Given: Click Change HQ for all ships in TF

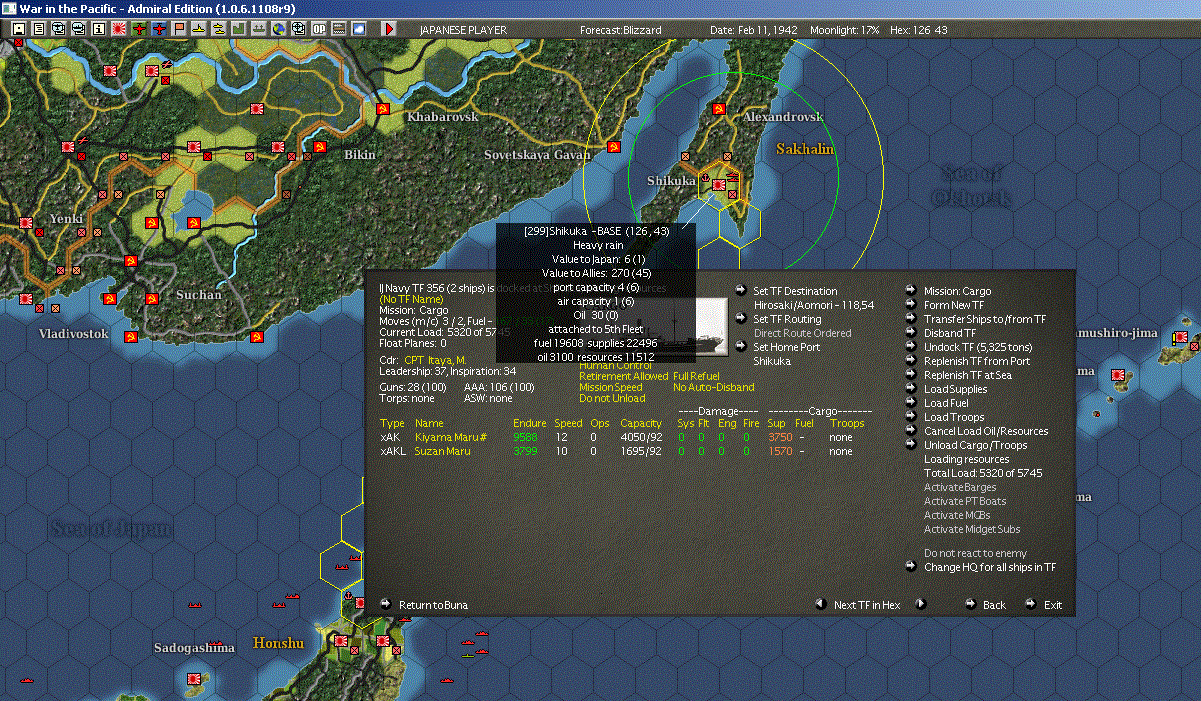Looking at the screenshot, I should point(990,567).
